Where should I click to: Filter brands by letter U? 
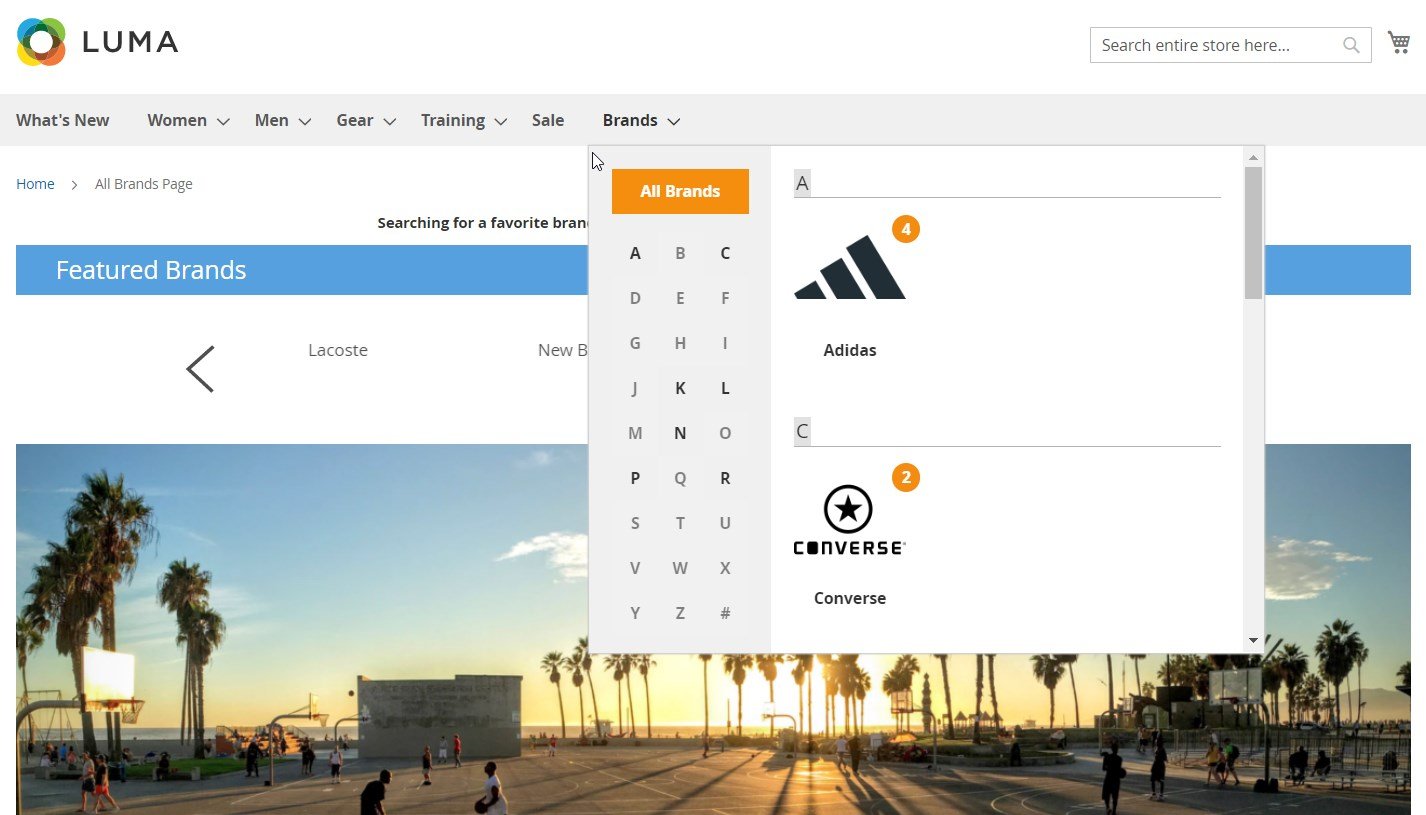tap(725, 523)
